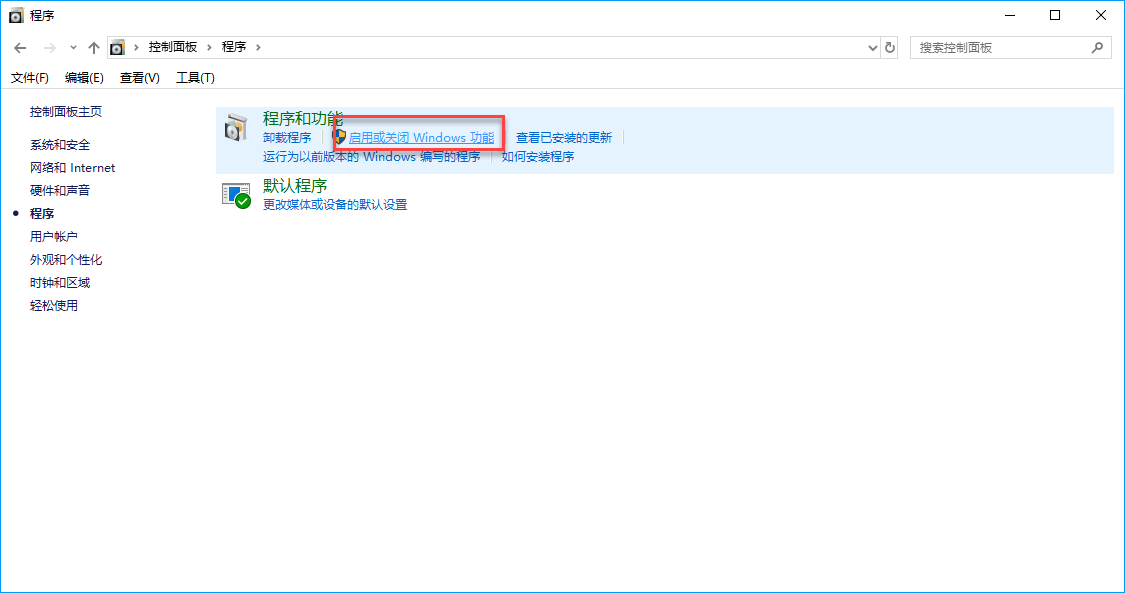The height and width of the screenshot is (593, 1125).
Task: Open the 工具(T) menu
Action: click(195, 77)
